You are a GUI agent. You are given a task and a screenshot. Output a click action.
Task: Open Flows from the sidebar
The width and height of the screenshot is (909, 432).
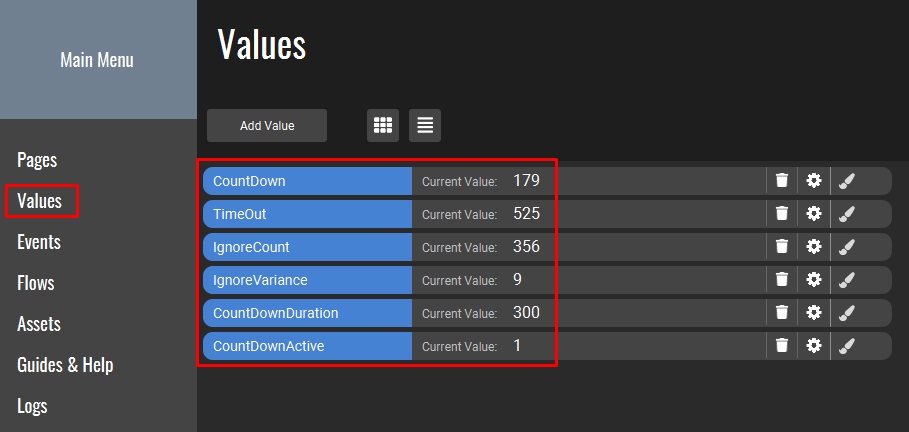pos(36,283)
